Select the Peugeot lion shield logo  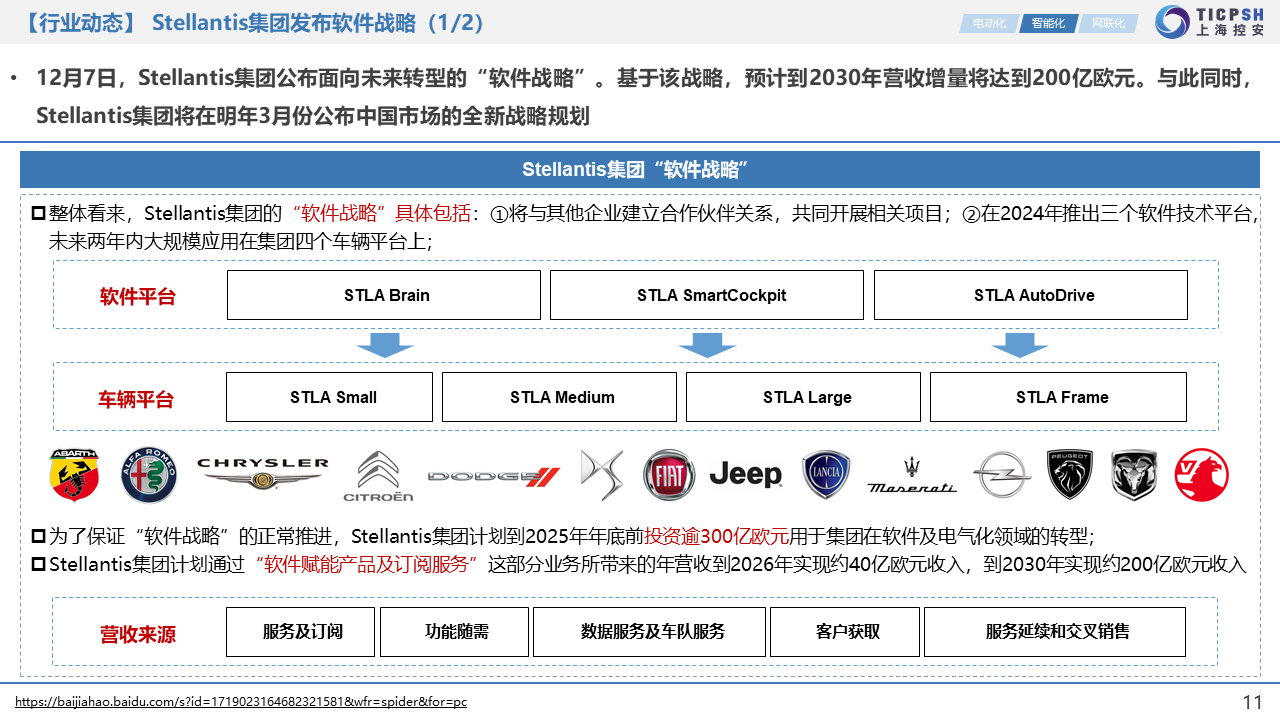[x=1070, y=474]
